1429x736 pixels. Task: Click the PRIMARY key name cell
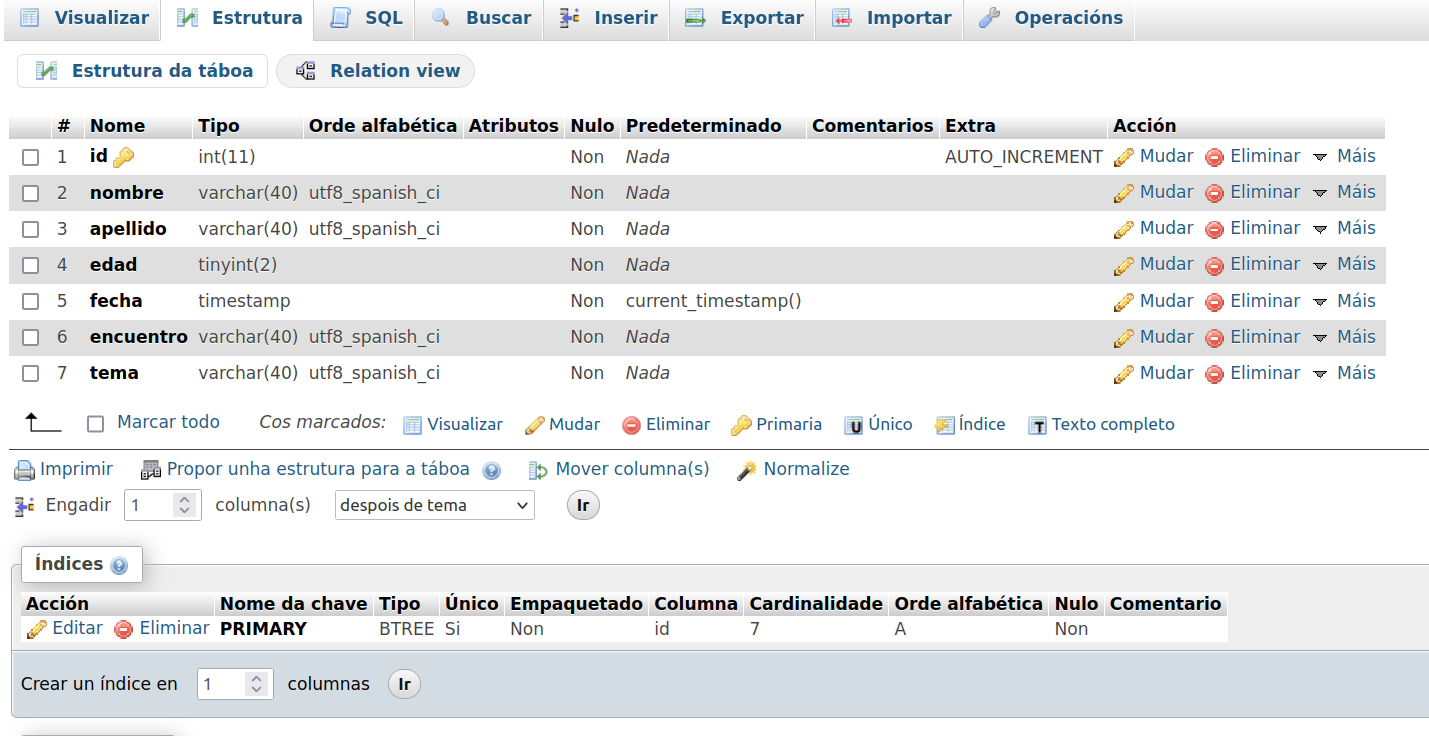pos(263,629)
